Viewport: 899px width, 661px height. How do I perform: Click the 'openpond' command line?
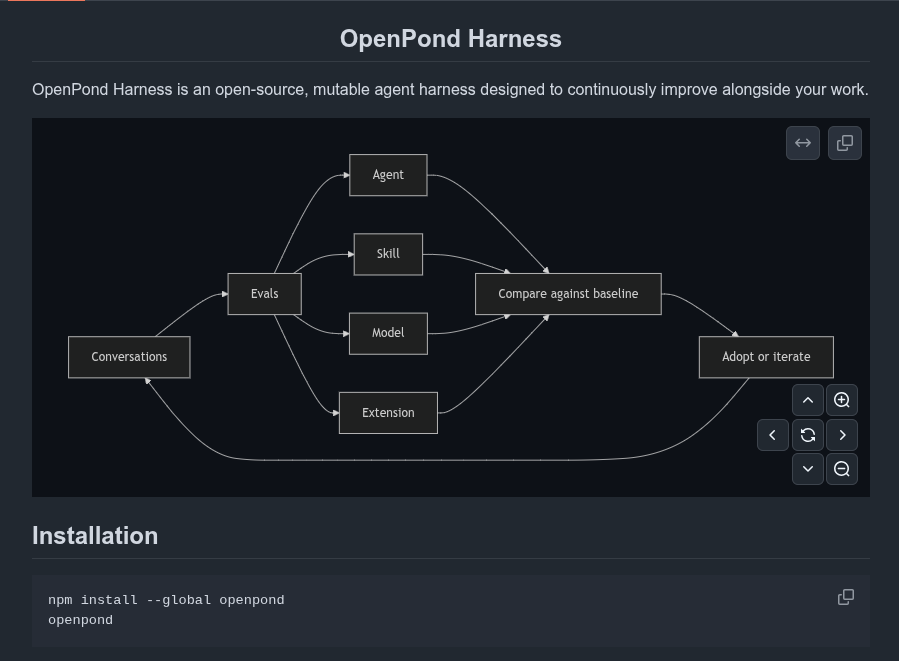pos(80,620)
